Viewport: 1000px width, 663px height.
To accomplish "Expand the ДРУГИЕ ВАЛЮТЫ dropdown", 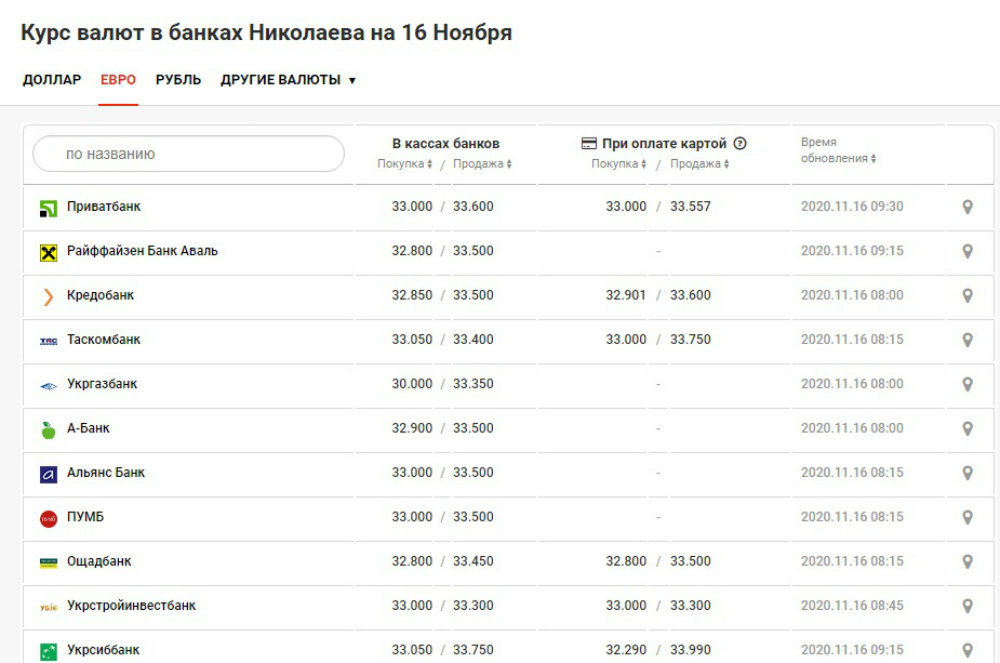I will point(288,80).
